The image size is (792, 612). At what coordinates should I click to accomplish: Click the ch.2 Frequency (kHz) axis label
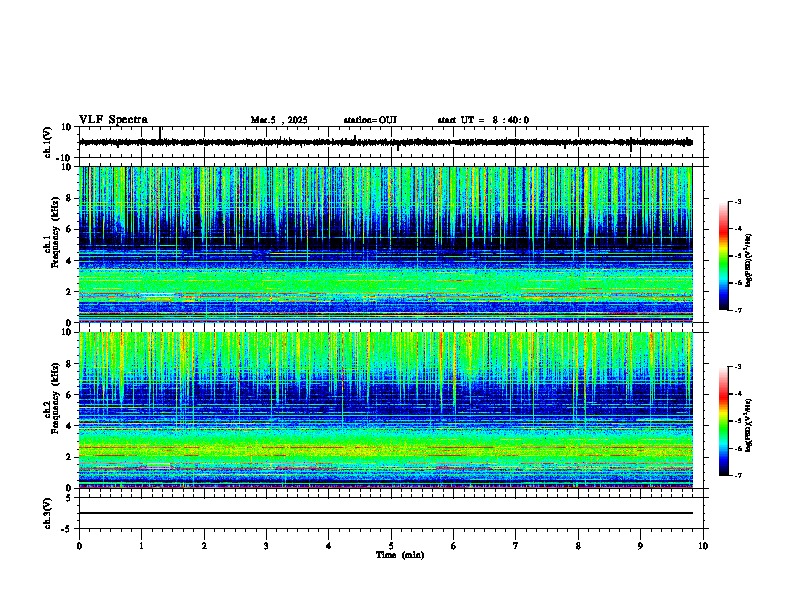click(52, 398)
